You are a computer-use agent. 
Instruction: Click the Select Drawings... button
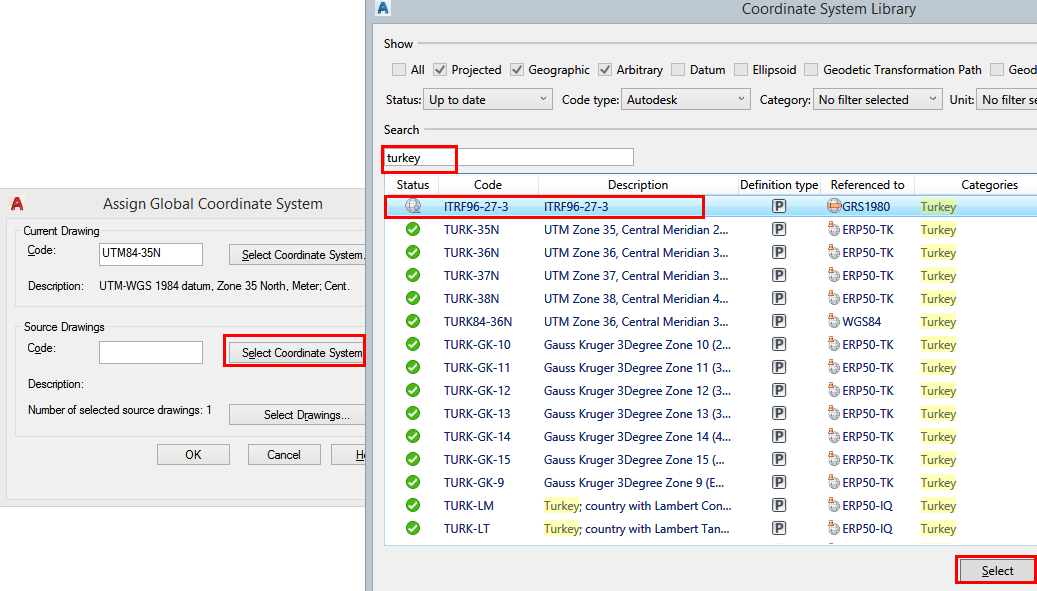[298, 415]
